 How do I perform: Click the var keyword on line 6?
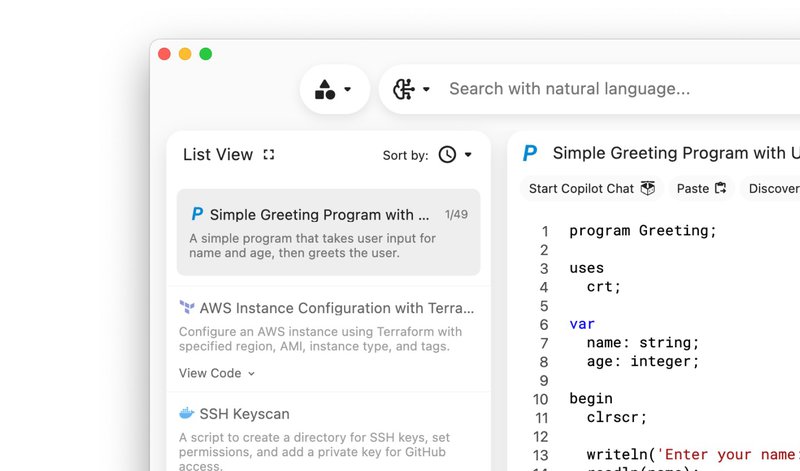[582, 324]
